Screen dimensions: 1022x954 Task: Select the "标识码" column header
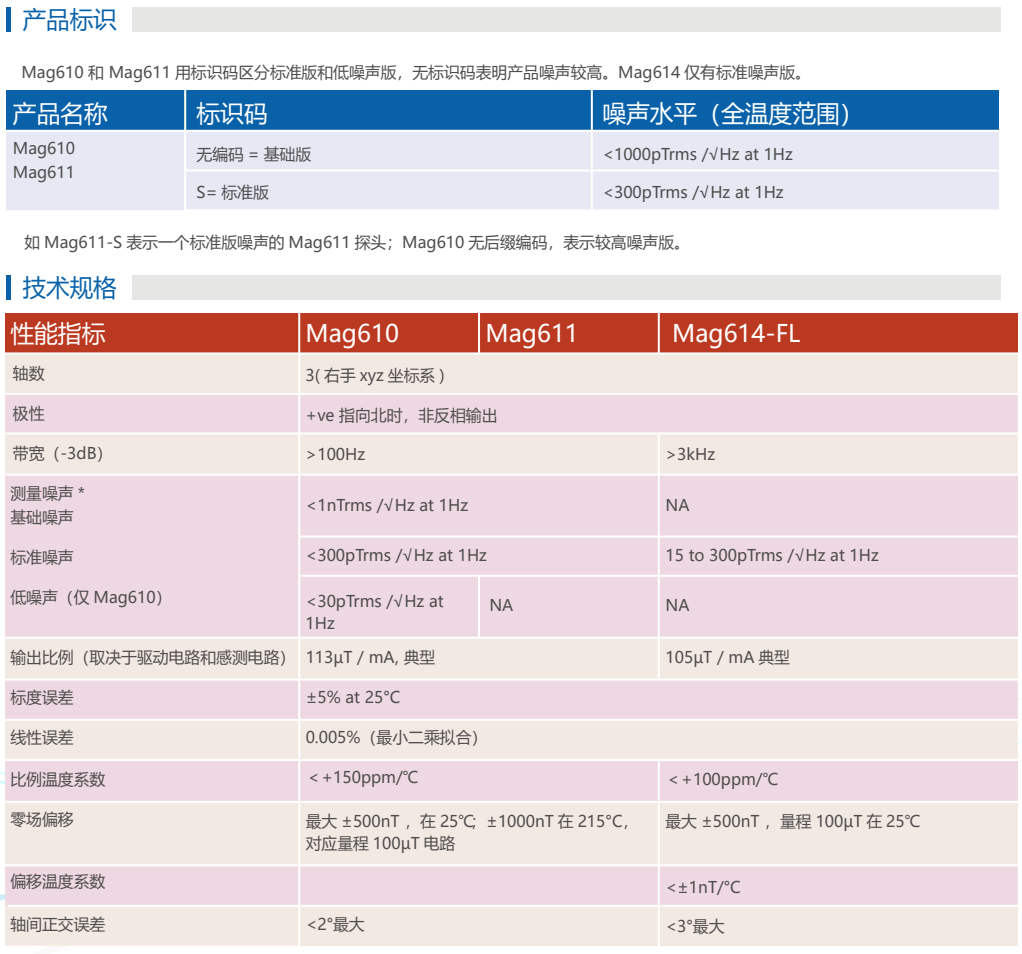click(232, 113)
